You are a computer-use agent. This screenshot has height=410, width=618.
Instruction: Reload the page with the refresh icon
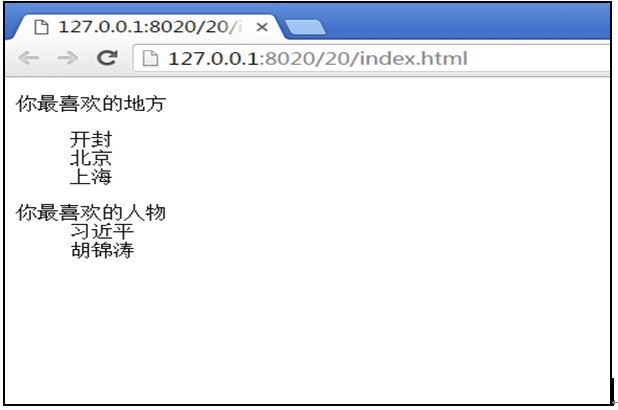coord(107,58)
